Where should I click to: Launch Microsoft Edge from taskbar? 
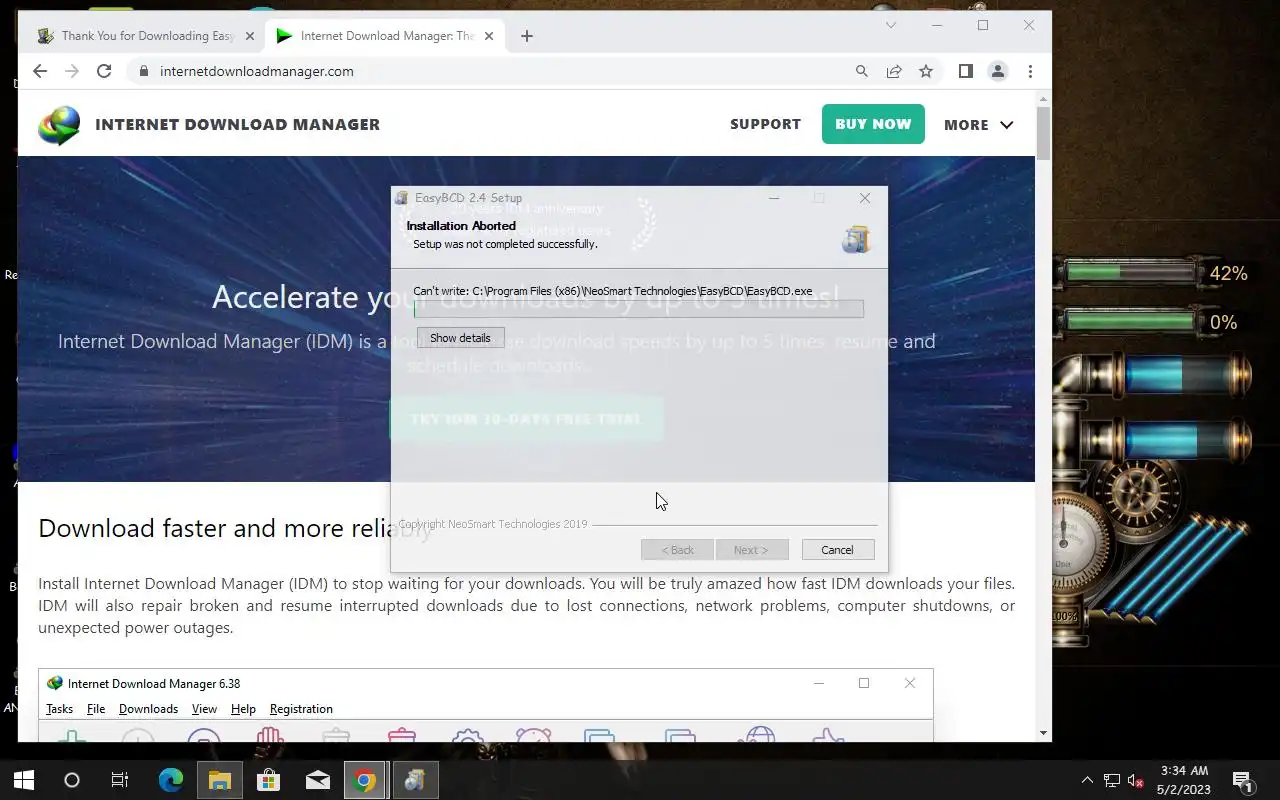pos(171,780)
